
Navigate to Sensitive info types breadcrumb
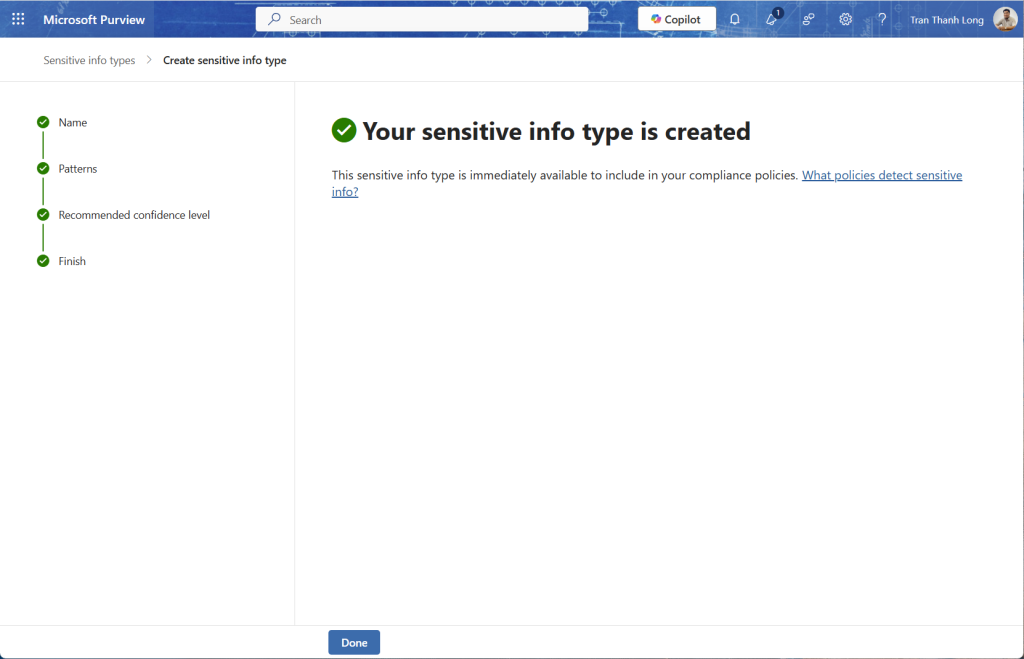tap(89, 61)
